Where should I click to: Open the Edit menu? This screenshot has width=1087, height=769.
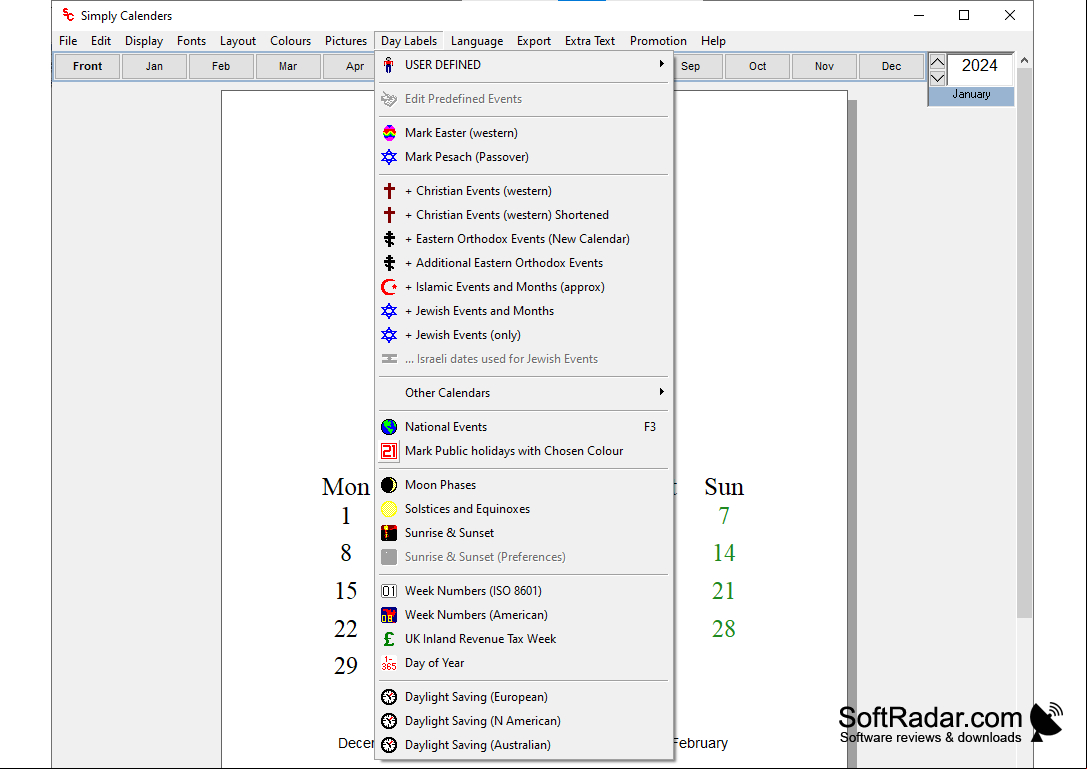tap(101, 41)
